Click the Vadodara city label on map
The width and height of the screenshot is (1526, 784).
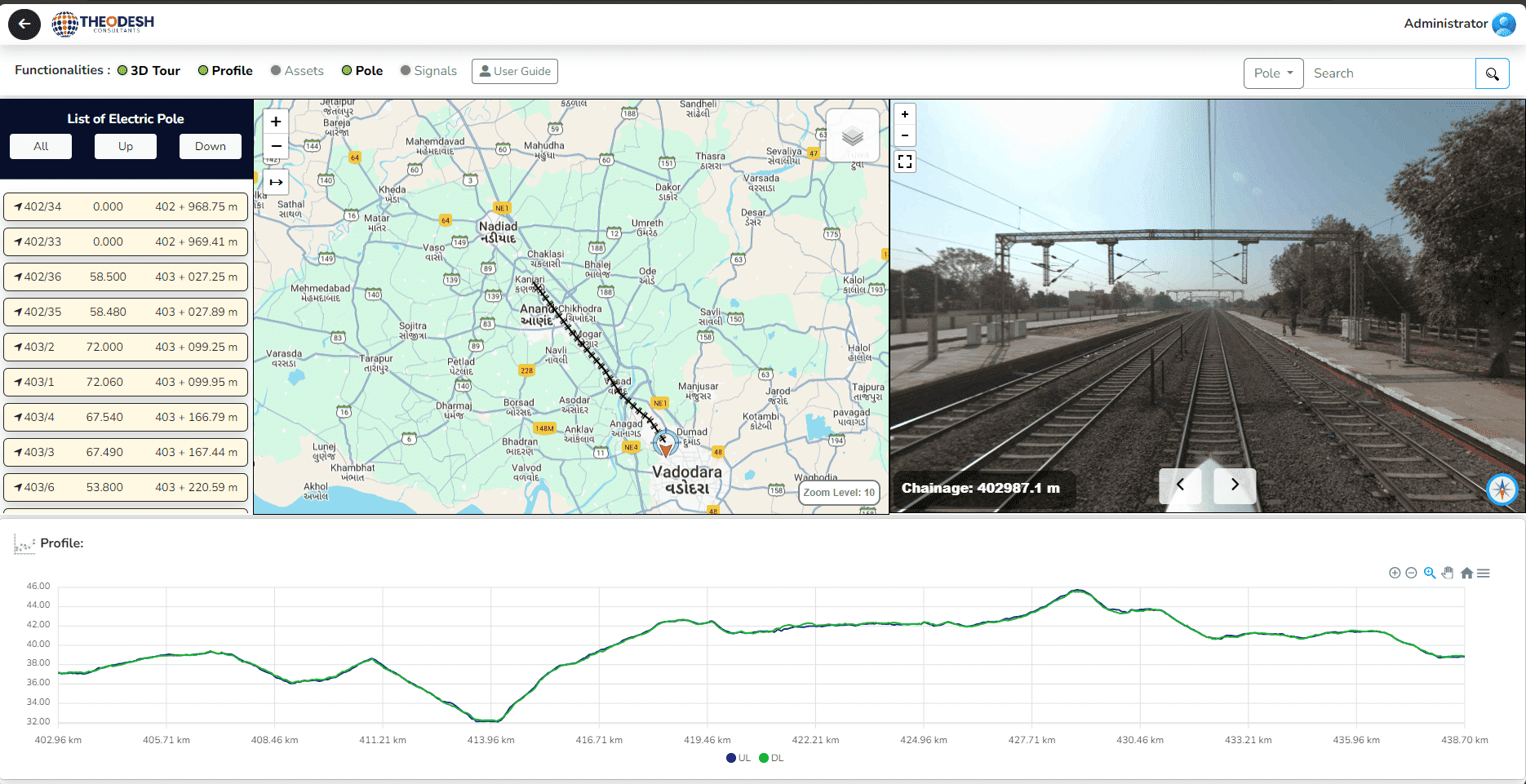point(687,481)
